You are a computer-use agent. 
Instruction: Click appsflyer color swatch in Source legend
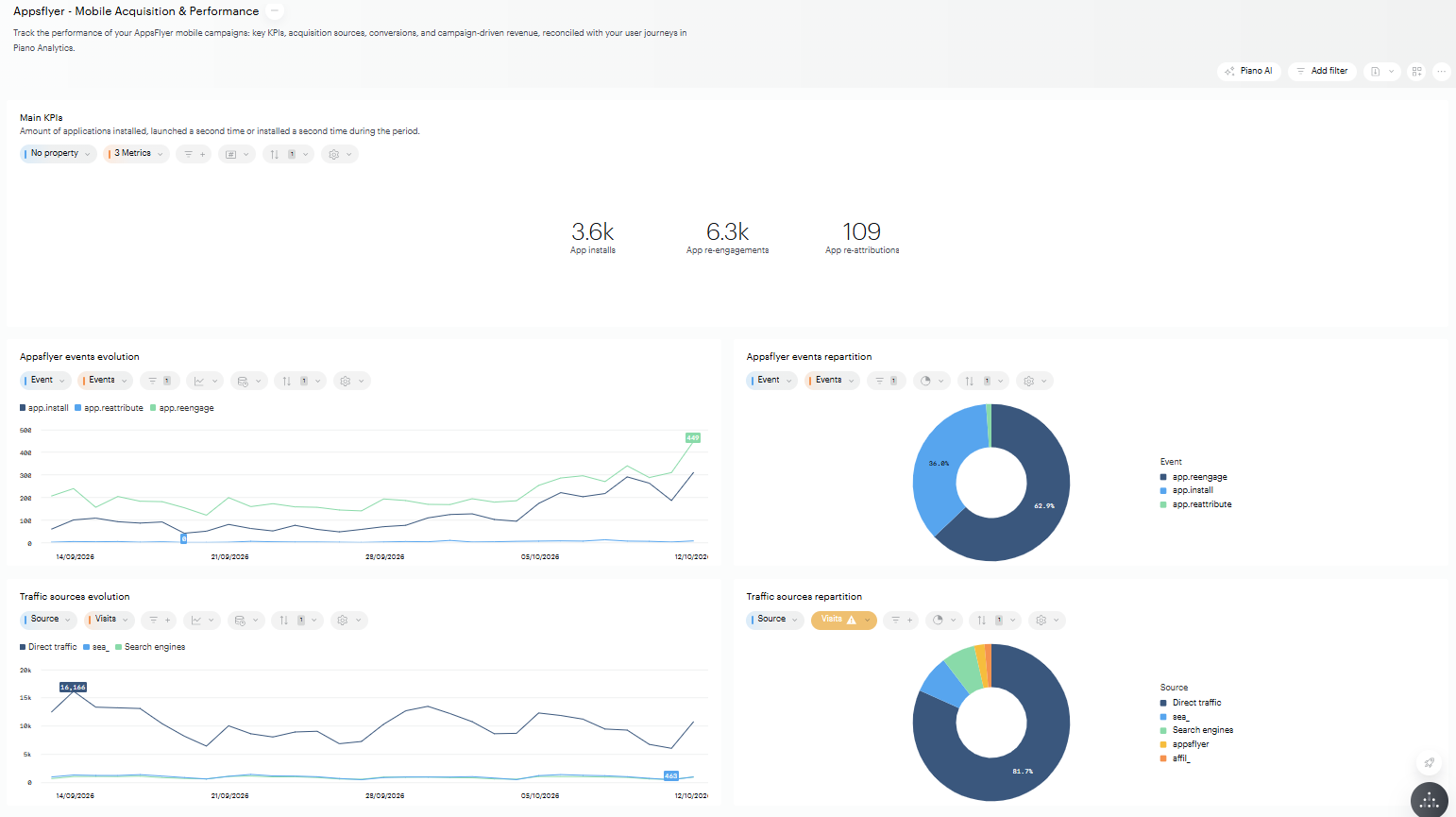pos(1163,744)
